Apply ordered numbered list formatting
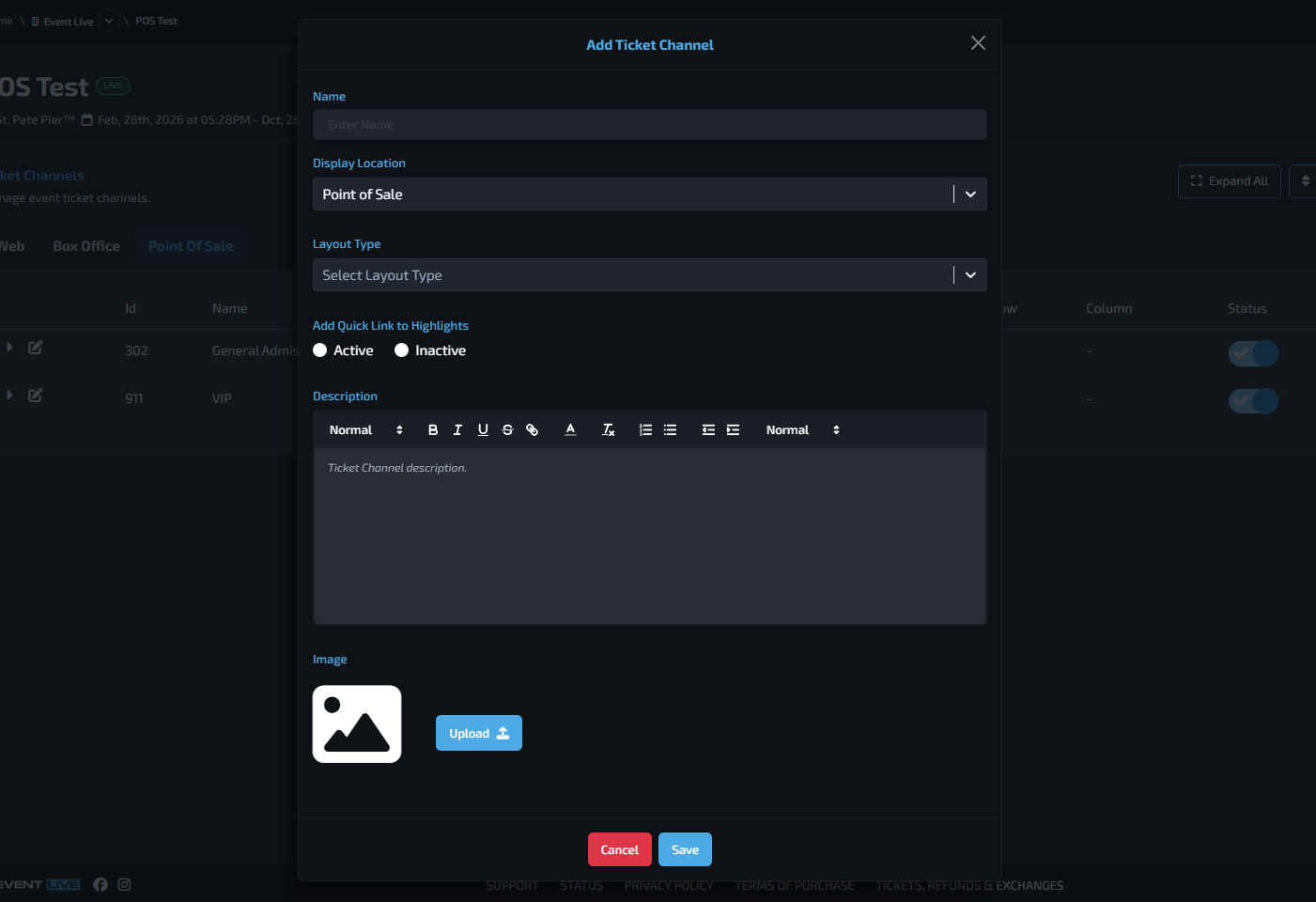Screen dimensions: 1316x902 pyautogui.click(x=645, y=430)
